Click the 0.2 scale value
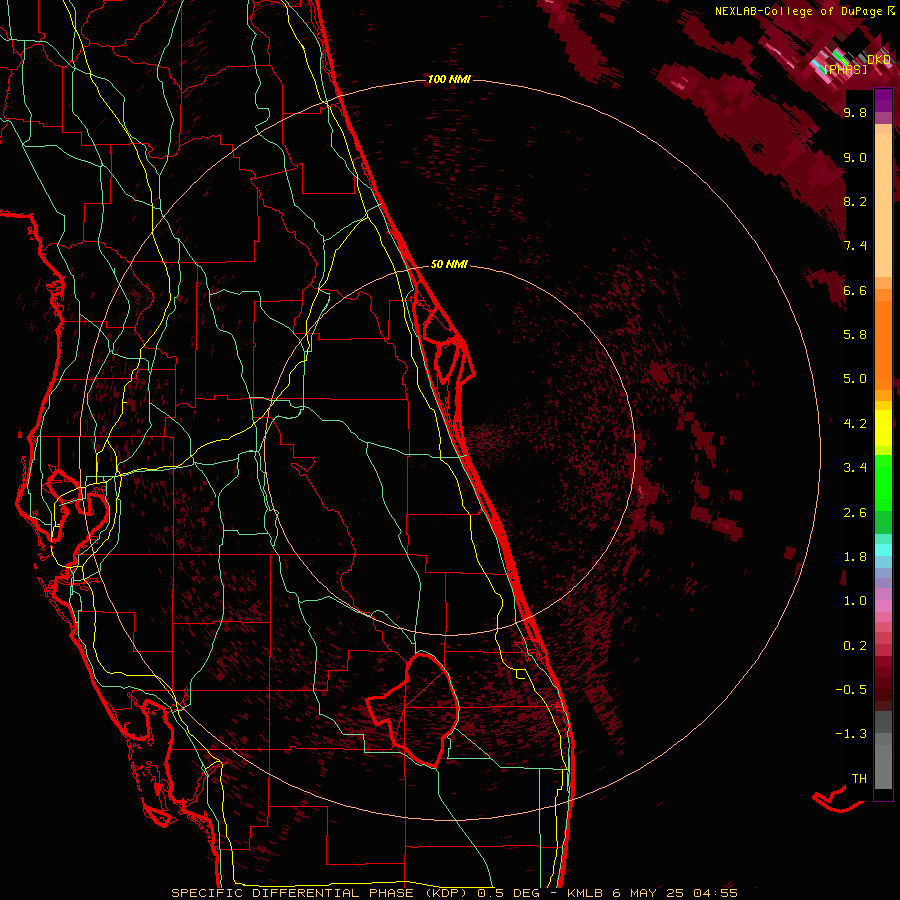This screenshot has height=900, width=900. 855,645
